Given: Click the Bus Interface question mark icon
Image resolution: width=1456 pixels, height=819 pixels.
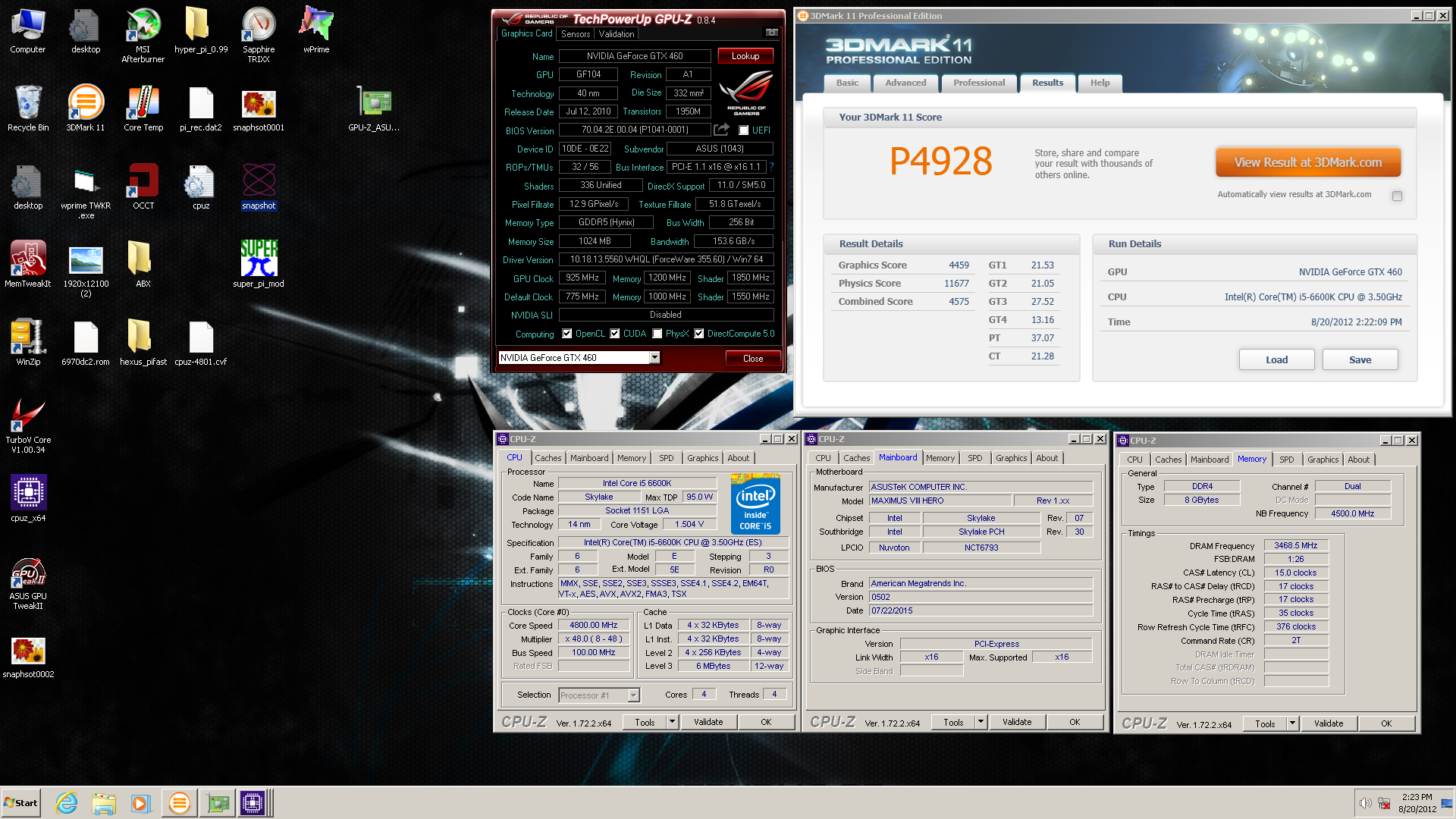Looking at the screenshot, I should tap(771, 167).
